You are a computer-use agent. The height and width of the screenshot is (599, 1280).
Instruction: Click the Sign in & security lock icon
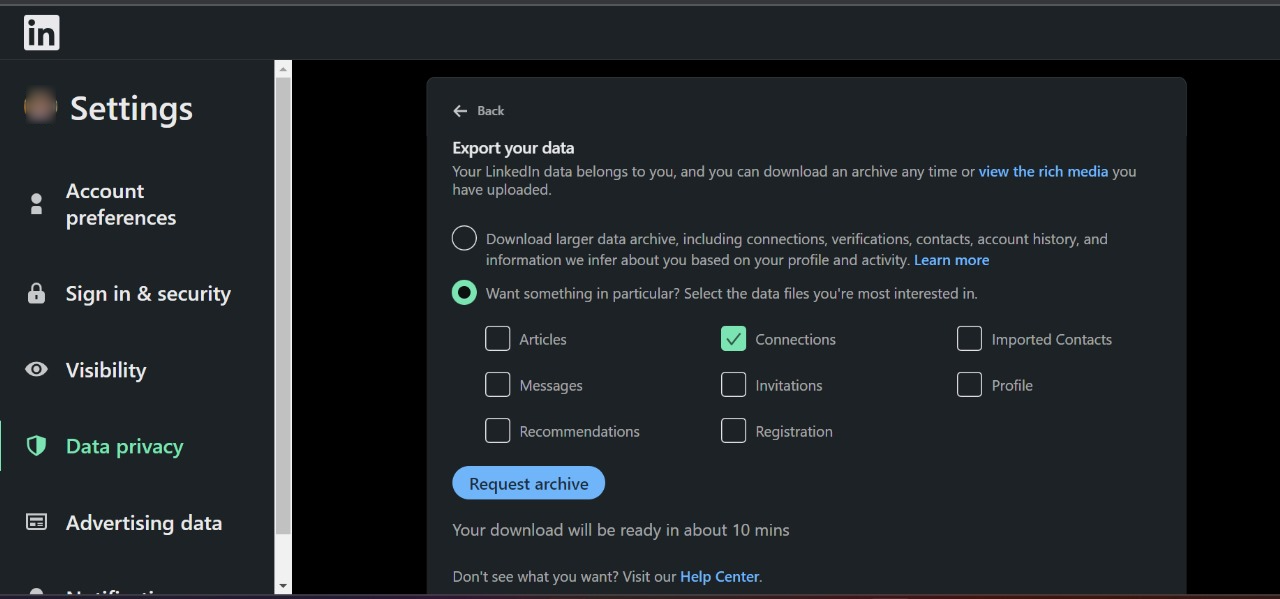(x=37, y=294)
